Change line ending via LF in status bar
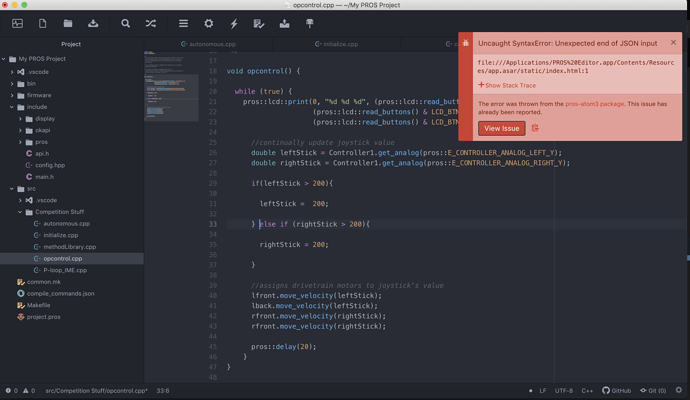 point(543,391)
